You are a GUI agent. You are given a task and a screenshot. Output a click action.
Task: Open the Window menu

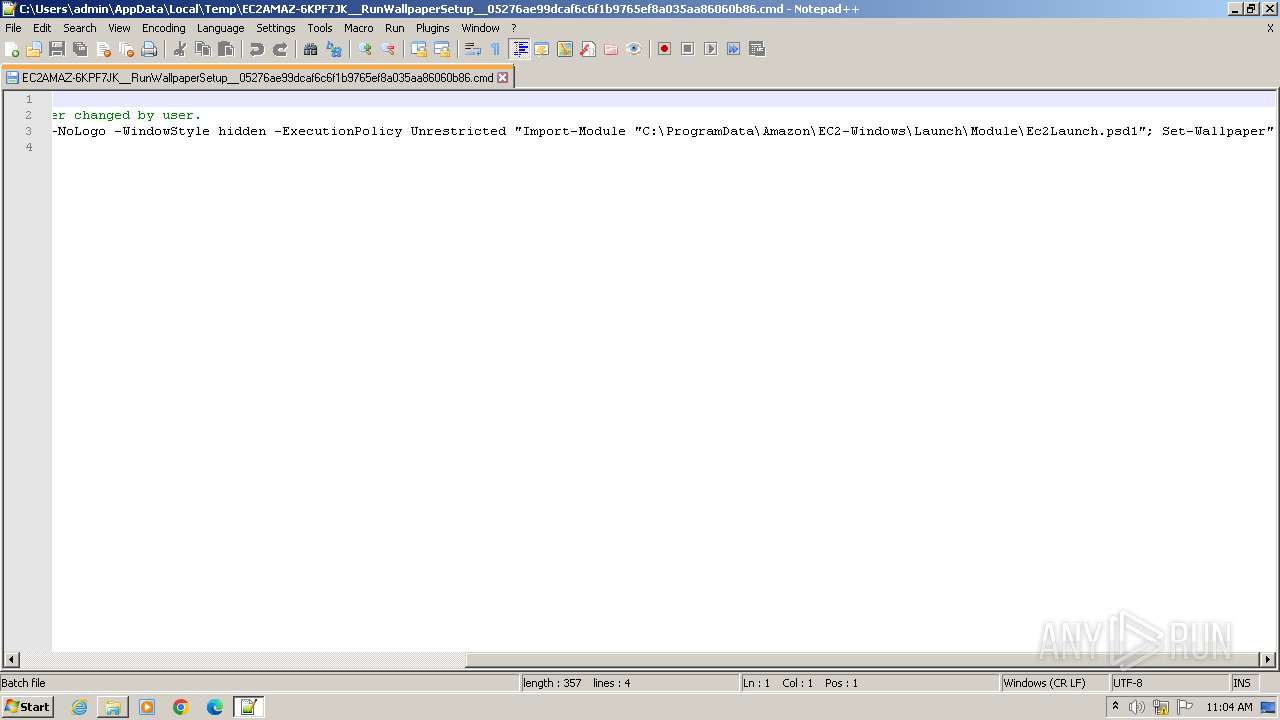click(x=481, y=28)
